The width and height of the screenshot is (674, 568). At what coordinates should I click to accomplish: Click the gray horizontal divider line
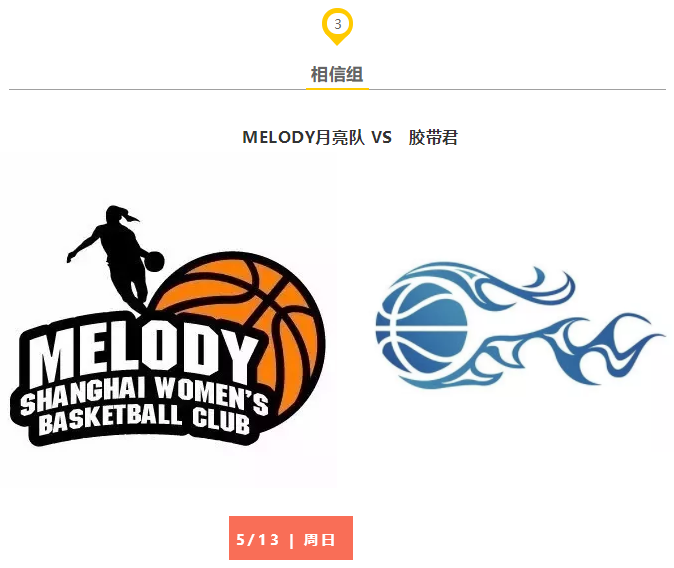point(337,89)
